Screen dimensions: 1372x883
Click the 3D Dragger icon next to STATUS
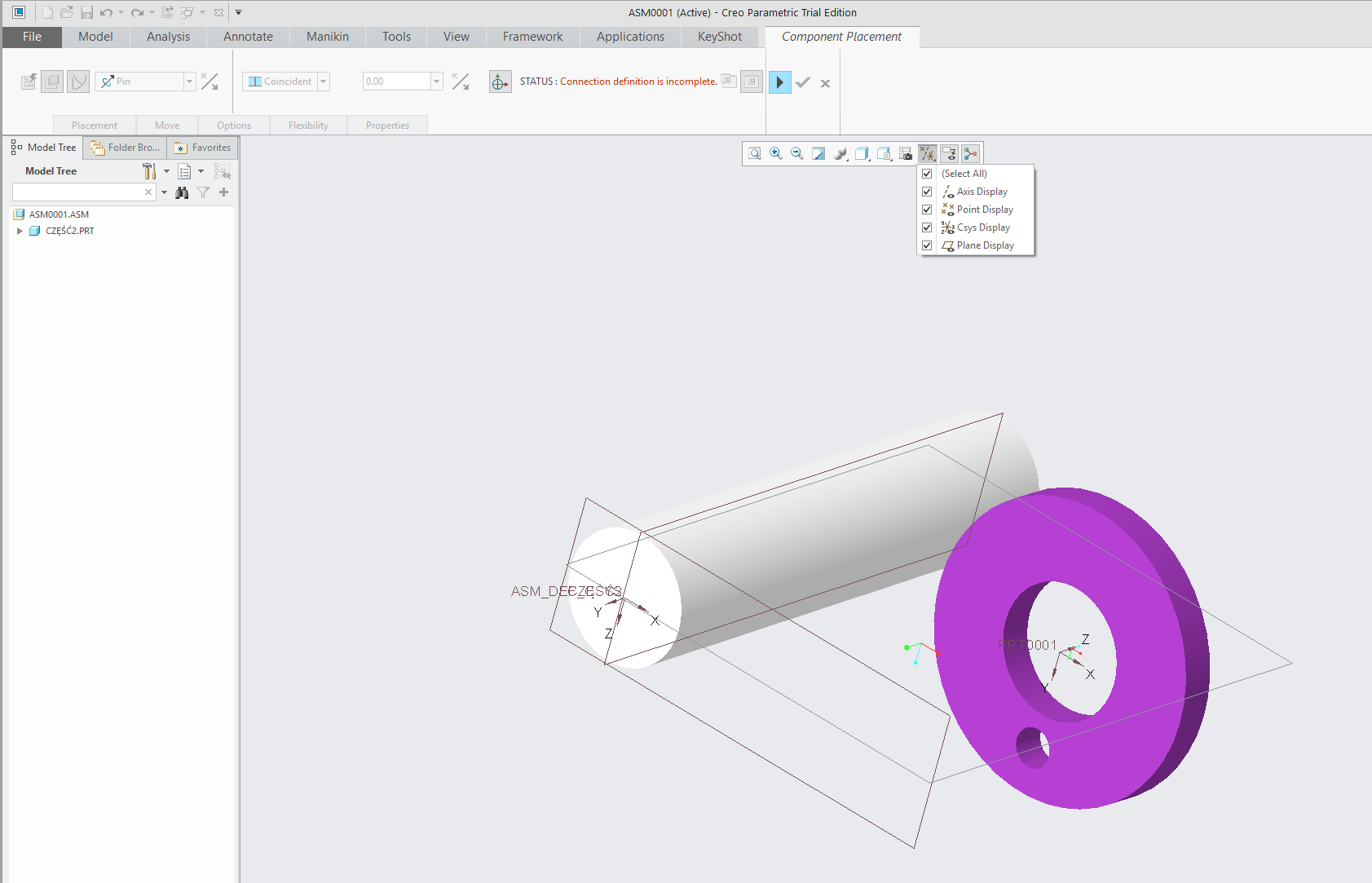point(501,82)
